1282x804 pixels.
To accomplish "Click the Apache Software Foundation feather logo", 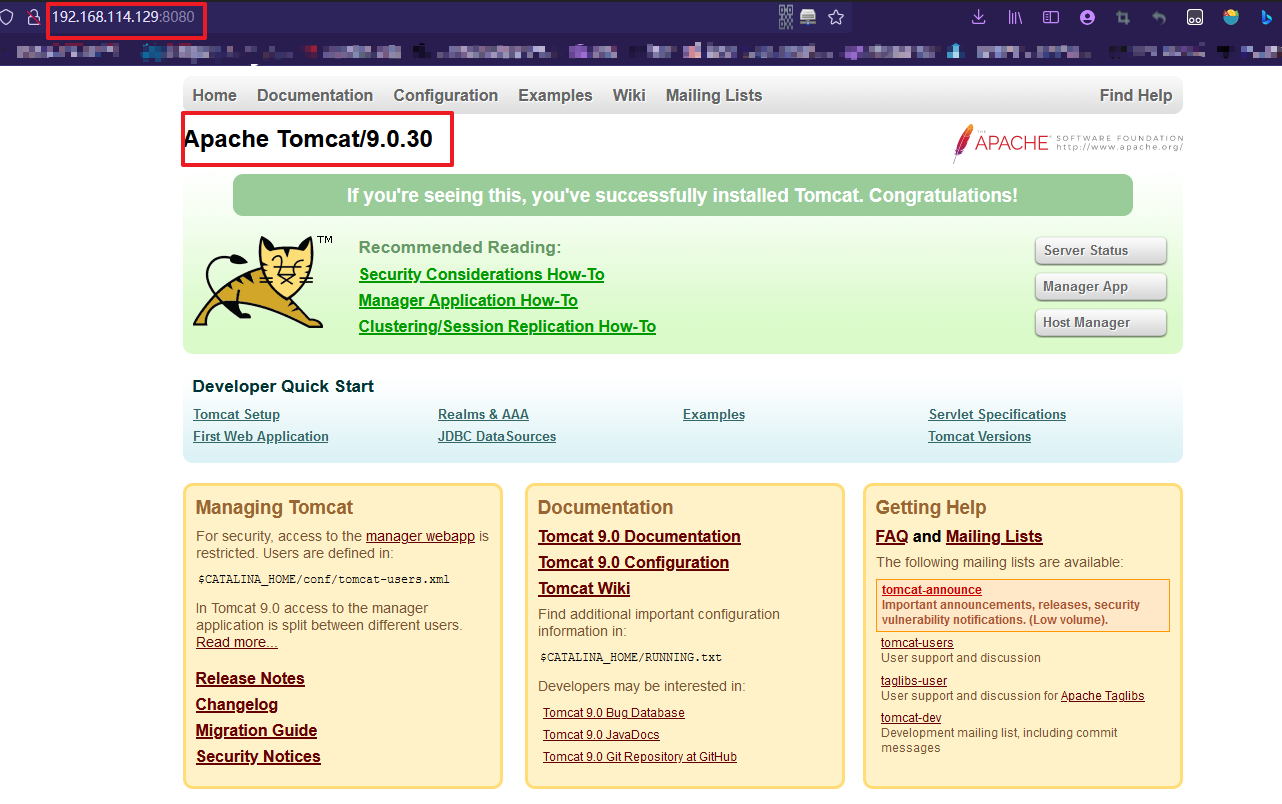I will 1067,142.
